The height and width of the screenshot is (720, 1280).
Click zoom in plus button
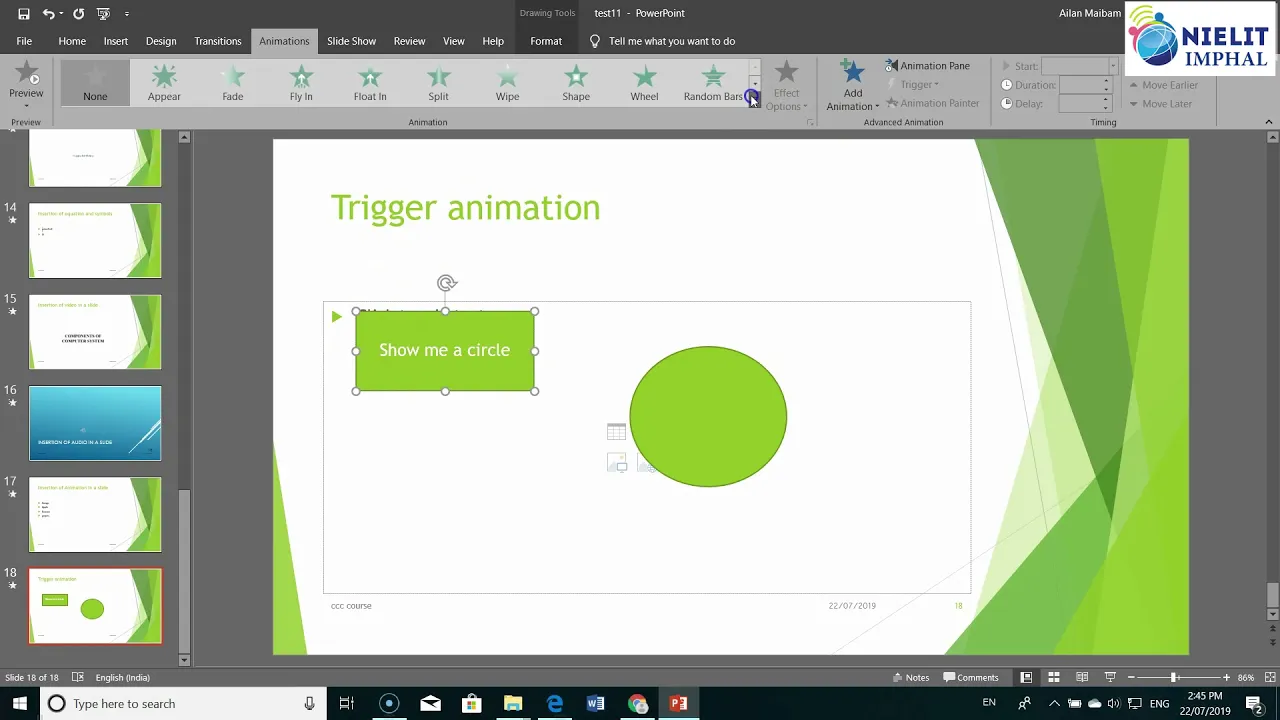(x=1227, y=678)
